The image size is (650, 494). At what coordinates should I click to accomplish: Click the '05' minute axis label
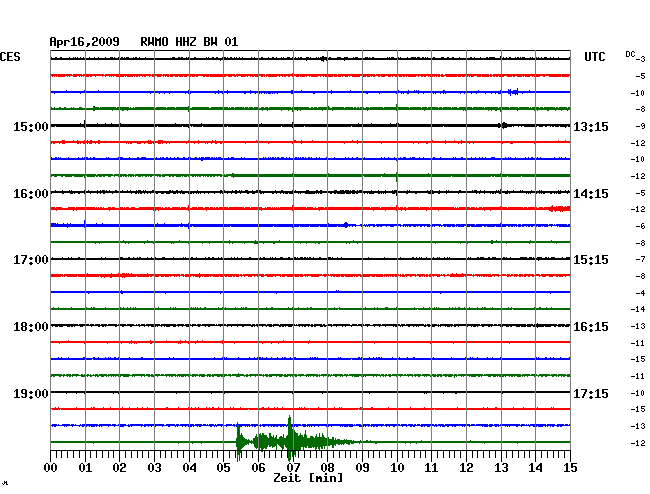point(223,468)
